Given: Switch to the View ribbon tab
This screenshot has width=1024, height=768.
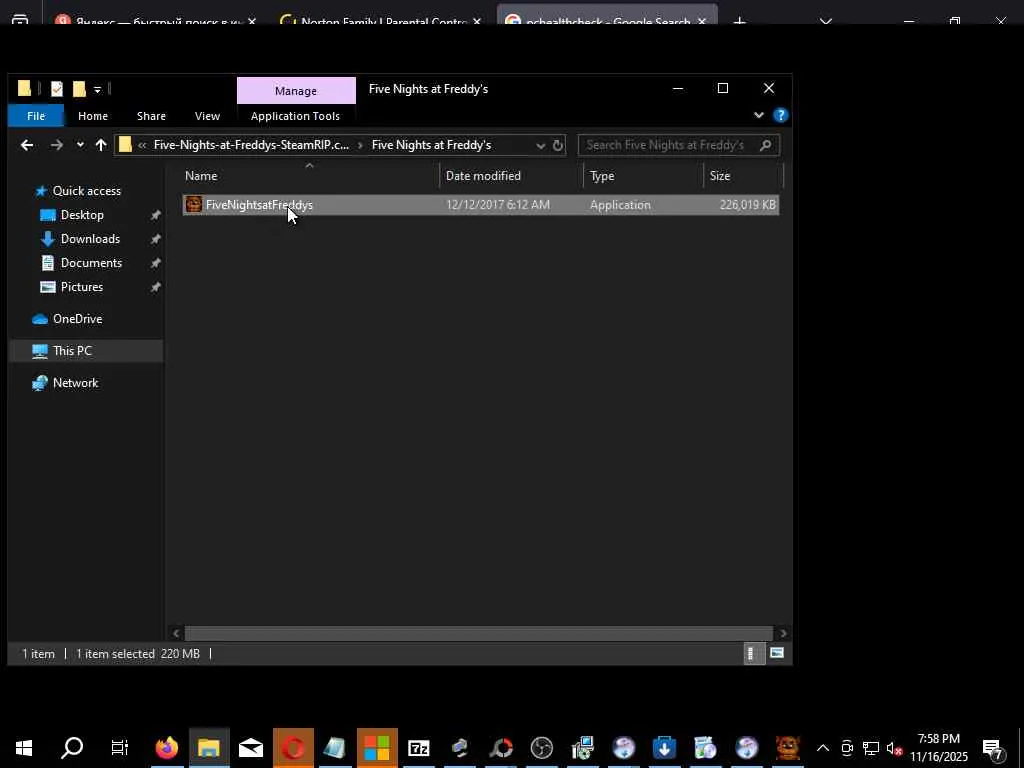Looking at the screenshot, I should point(207,116).
